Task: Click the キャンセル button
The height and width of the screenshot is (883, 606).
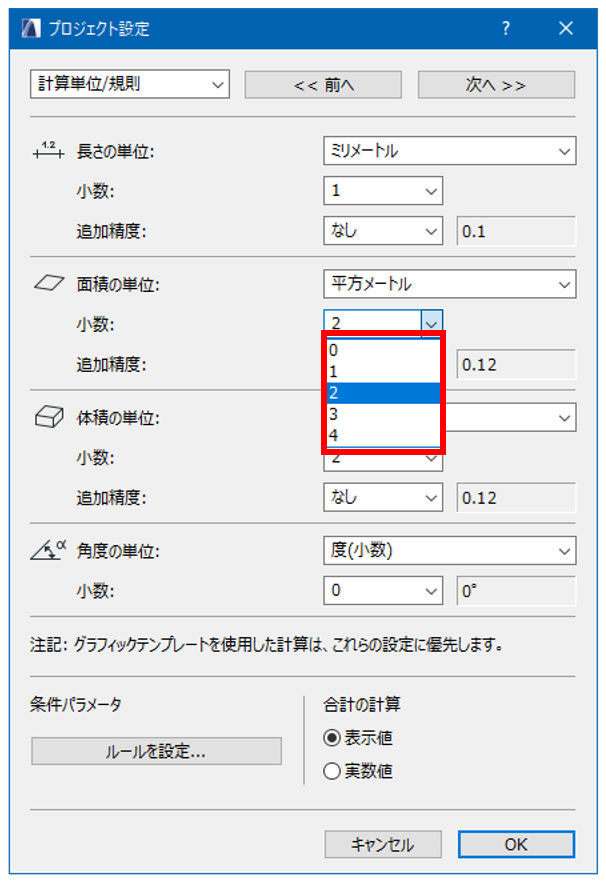Action: [x=383, y=845]
